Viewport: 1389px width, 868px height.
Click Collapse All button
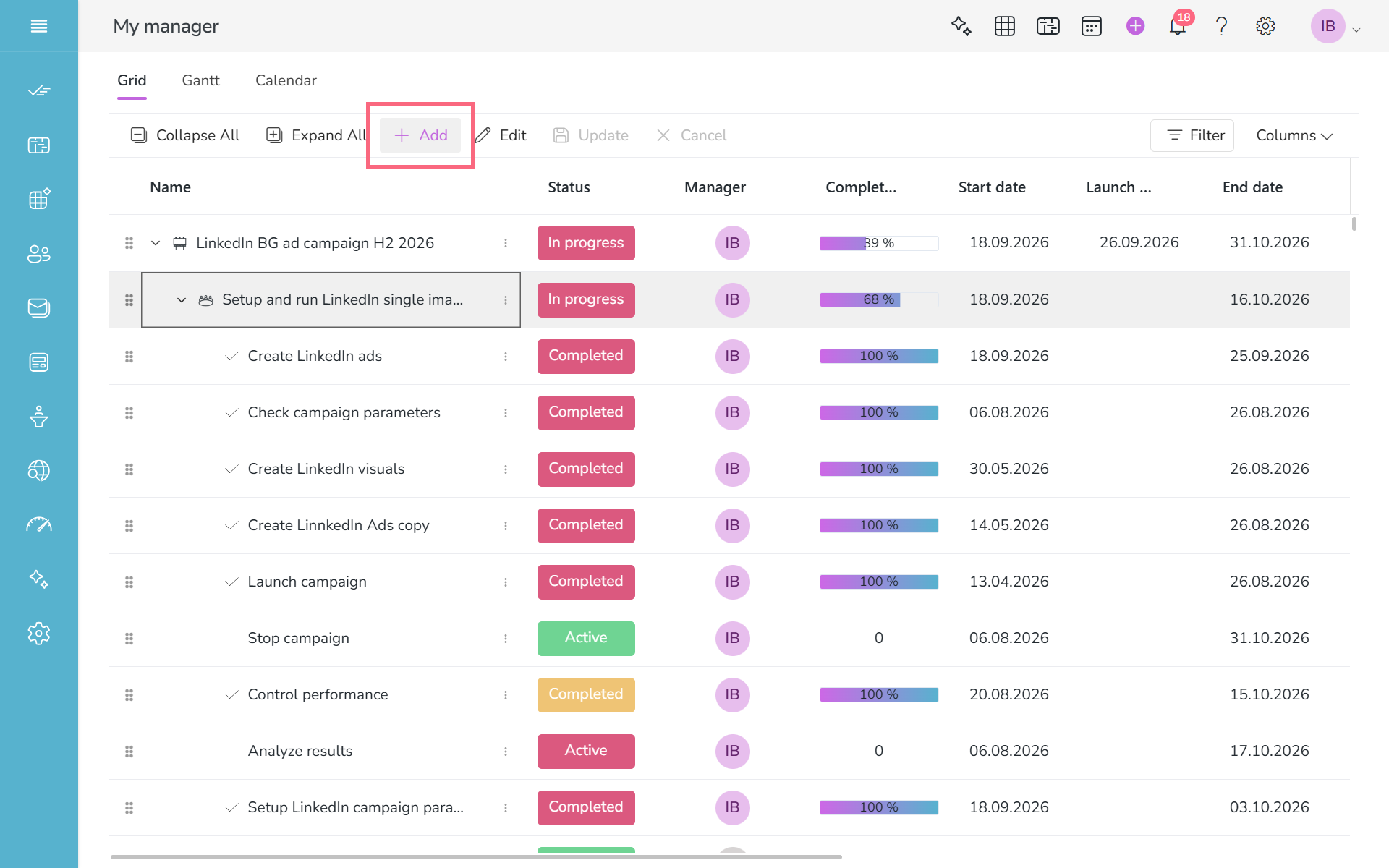[185, 135]
